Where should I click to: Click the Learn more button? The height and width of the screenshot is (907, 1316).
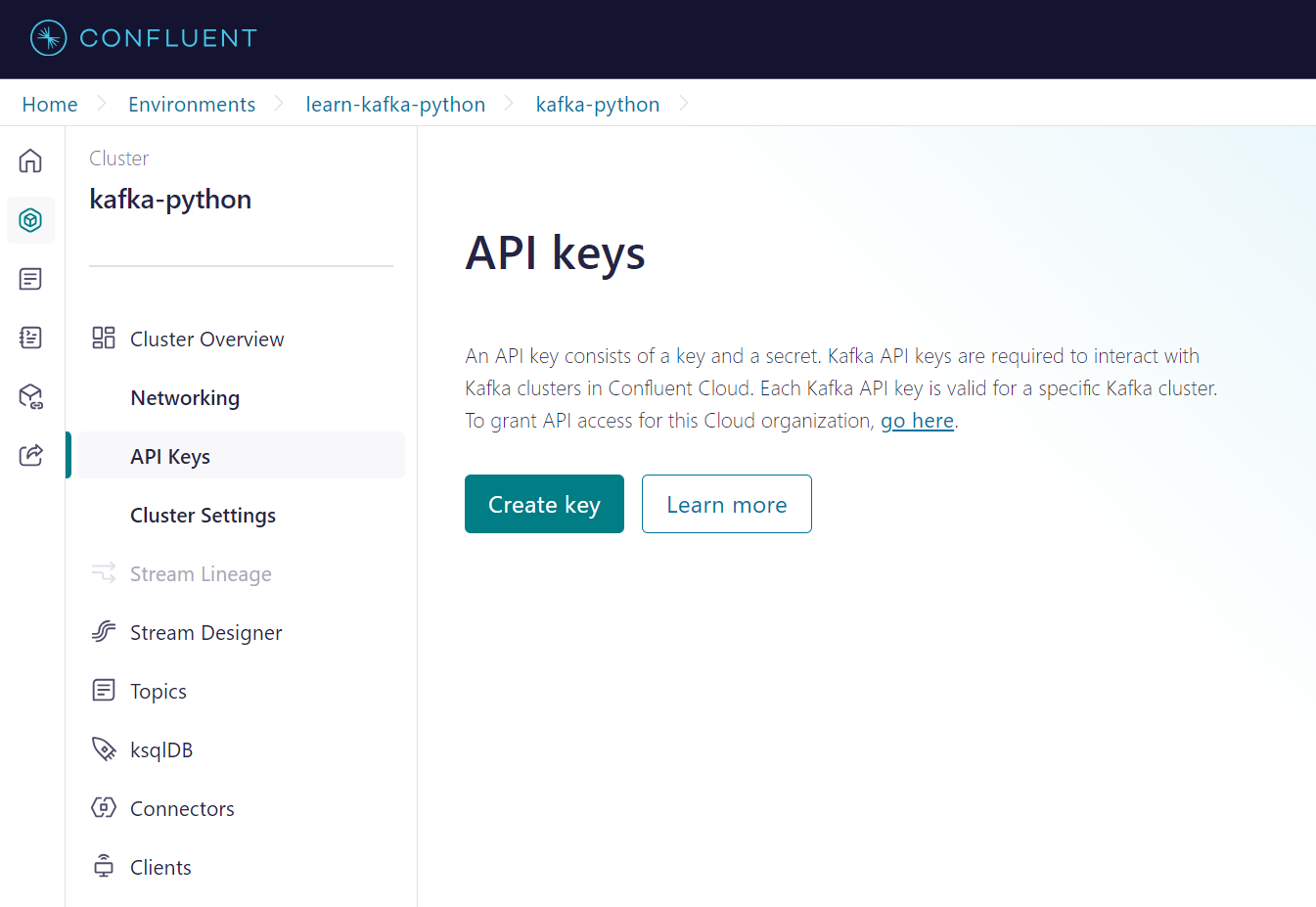click(x=727, y=504)
